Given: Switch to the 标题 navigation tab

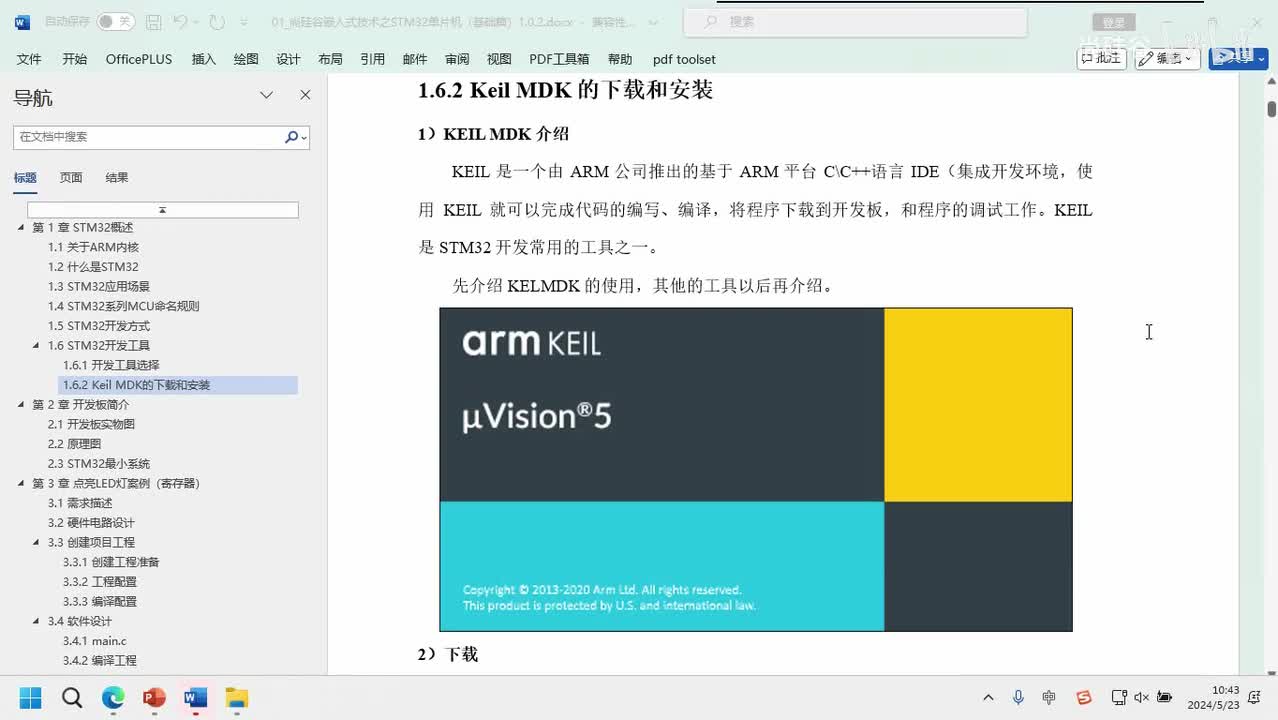Looking at the screenshot, I should click(x=25, y=177).
